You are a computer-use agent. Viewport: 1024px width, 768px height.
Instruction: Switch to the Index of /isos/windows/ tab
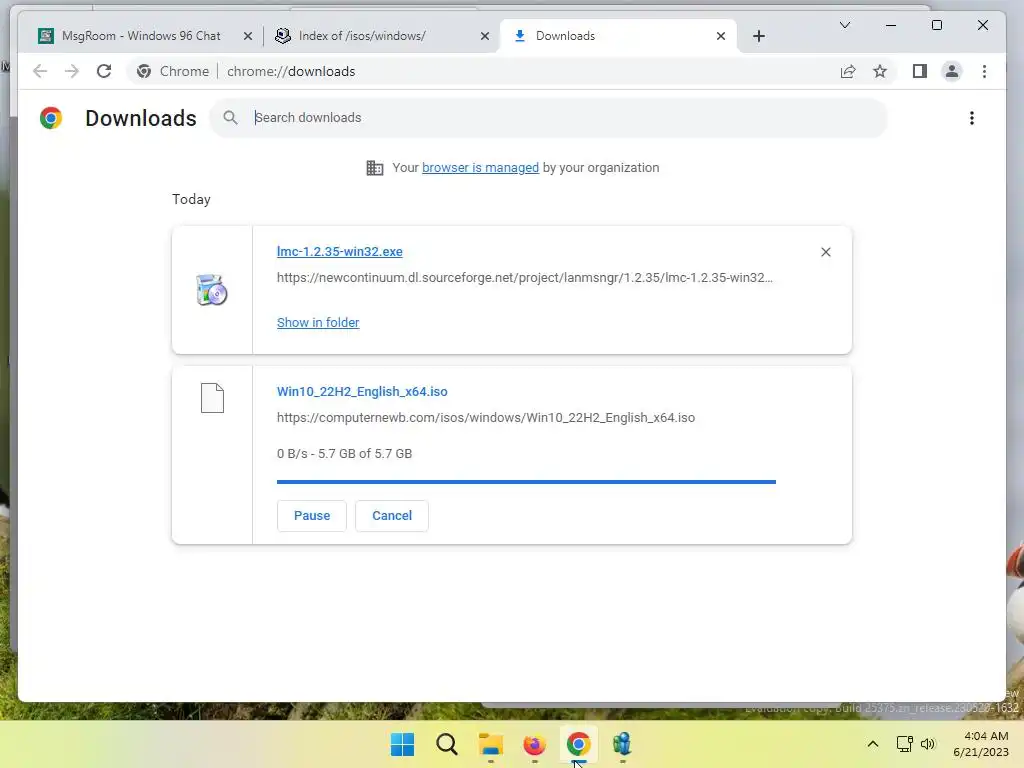361,36
